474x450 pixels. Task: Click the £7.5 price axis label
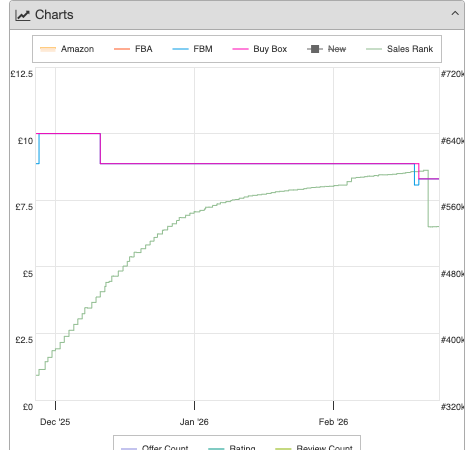pyautogui.click(x=24, y=207)
